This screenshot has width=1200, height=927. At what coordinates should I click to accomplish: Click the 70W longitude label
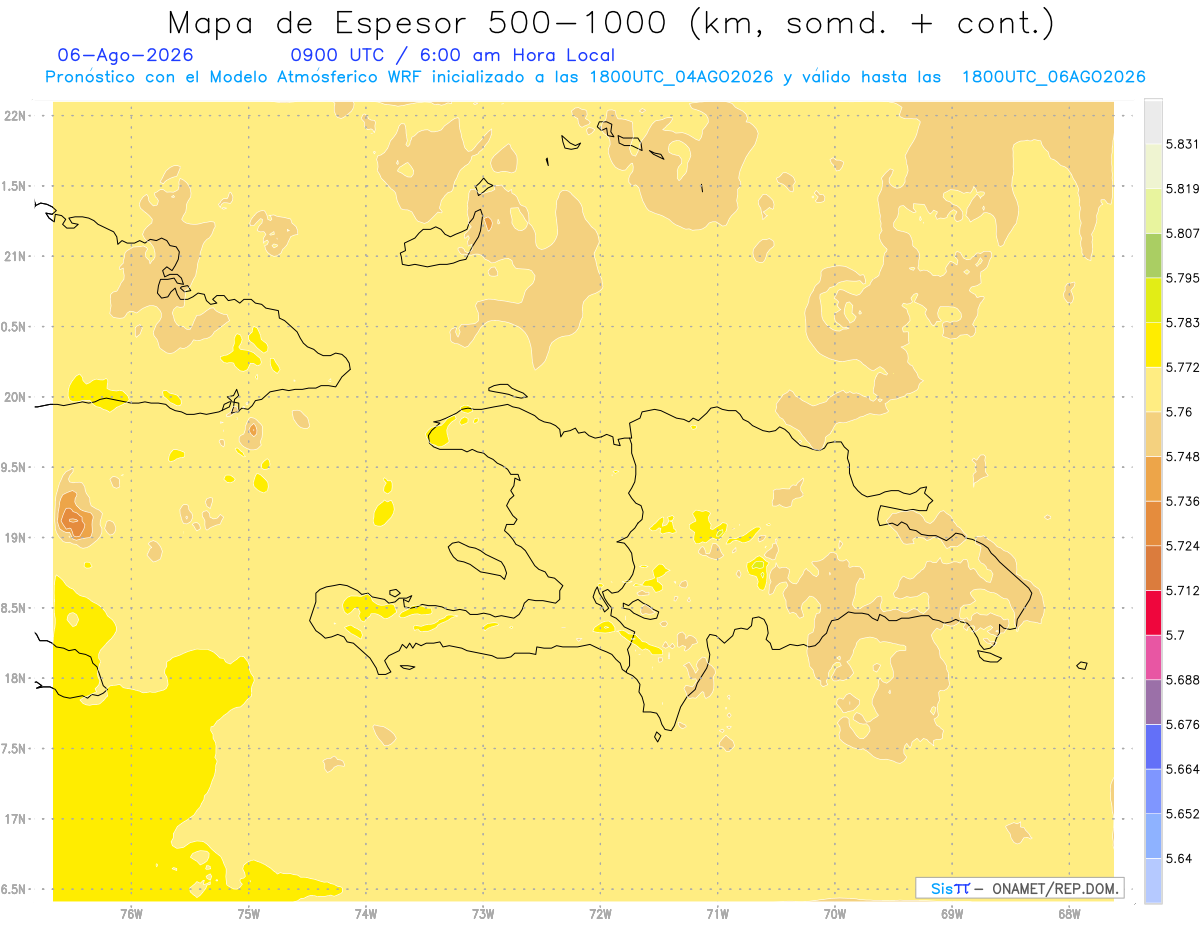point(835,914)
